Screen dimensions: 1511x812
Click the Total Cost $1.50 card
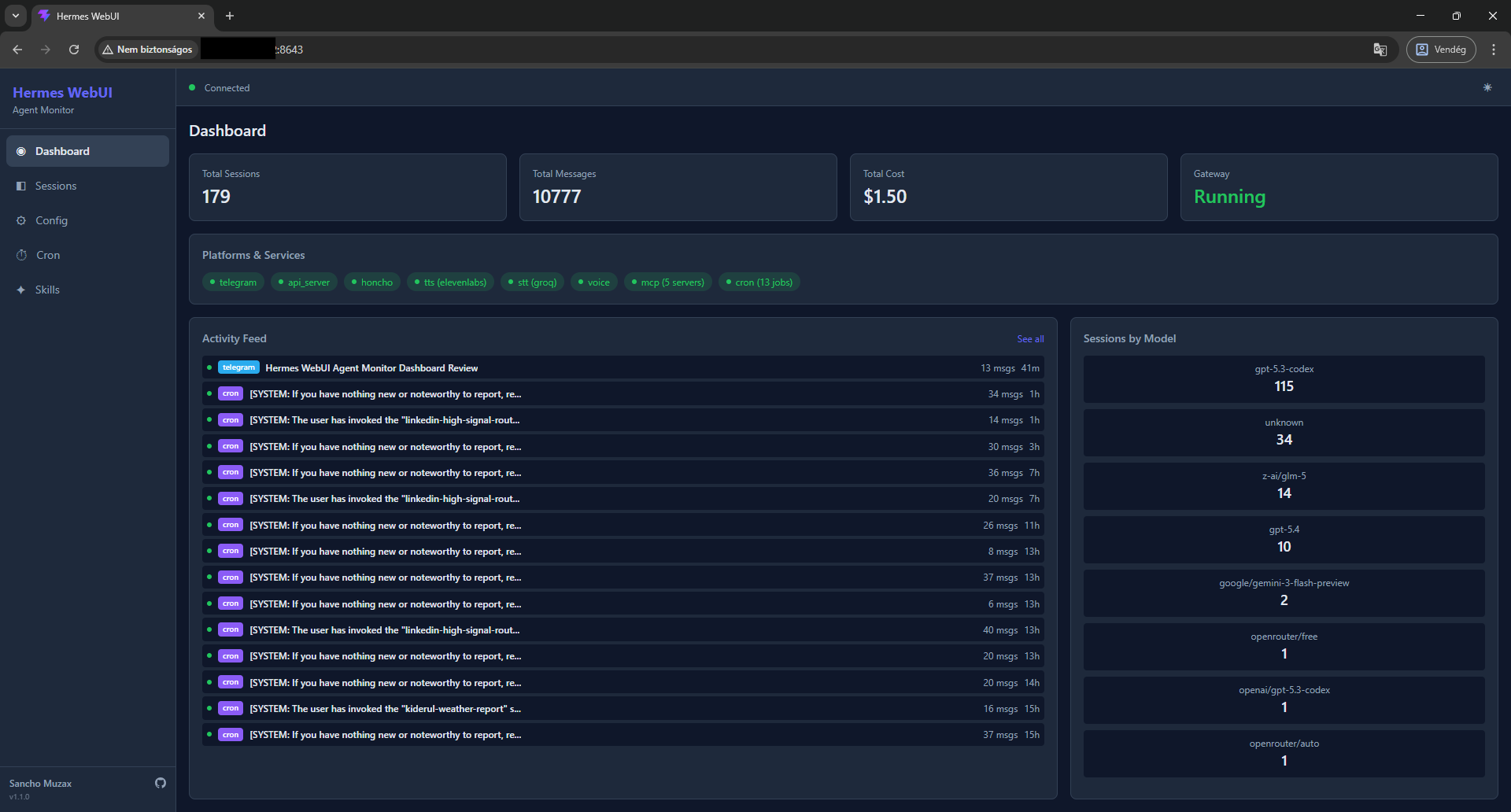(x=1009, y=187)
